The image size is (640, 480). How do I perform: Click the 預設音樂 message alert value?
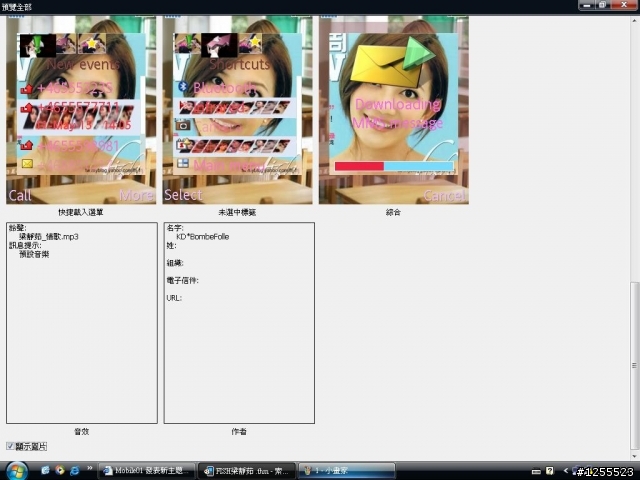(x=34, y=254)
